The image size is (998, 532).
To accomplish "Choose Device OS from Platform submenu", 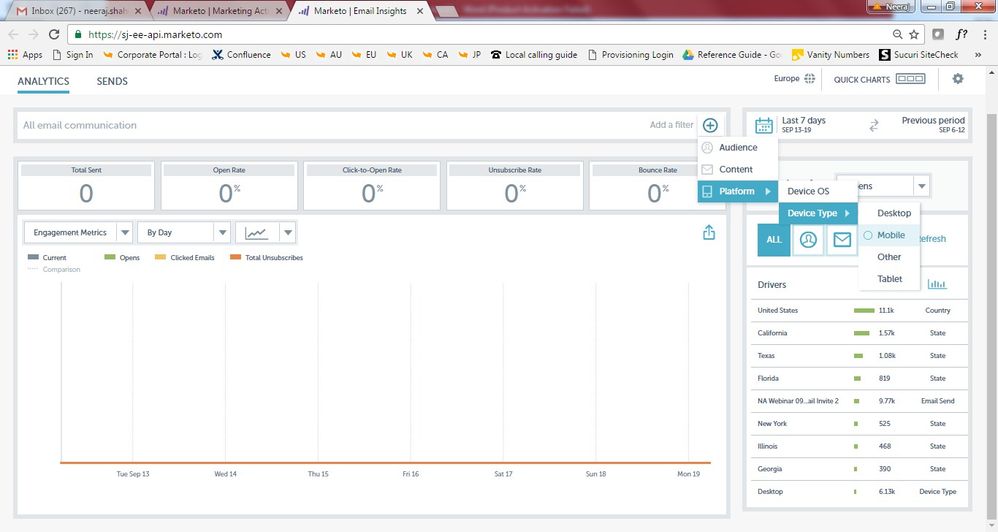I will [x=808, y=191].
